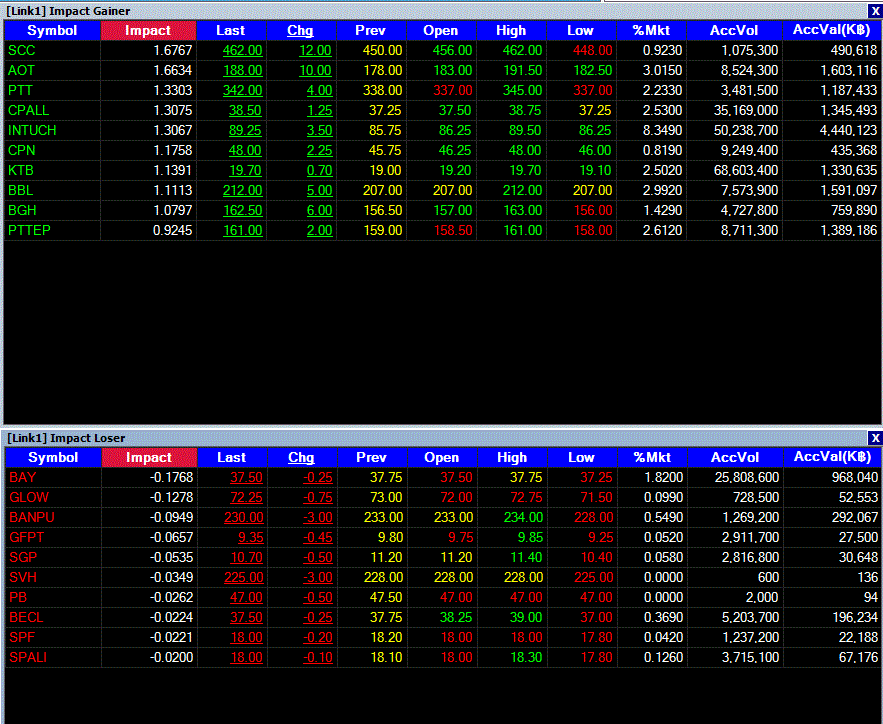Select the AOT symbol
Viewport: 883px width, 724px height.
tap(21, 70)
